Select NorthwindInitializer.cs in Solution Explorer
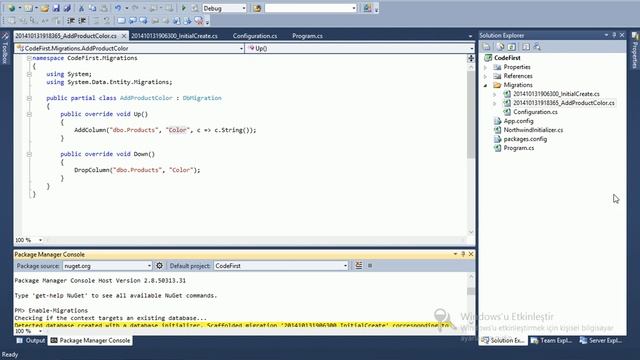 click(x=533, y=130)
